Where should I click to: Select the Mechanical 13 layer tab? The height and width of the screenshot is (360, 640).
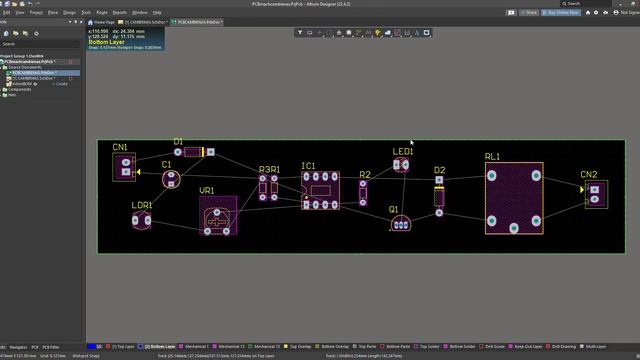point(228,347)
